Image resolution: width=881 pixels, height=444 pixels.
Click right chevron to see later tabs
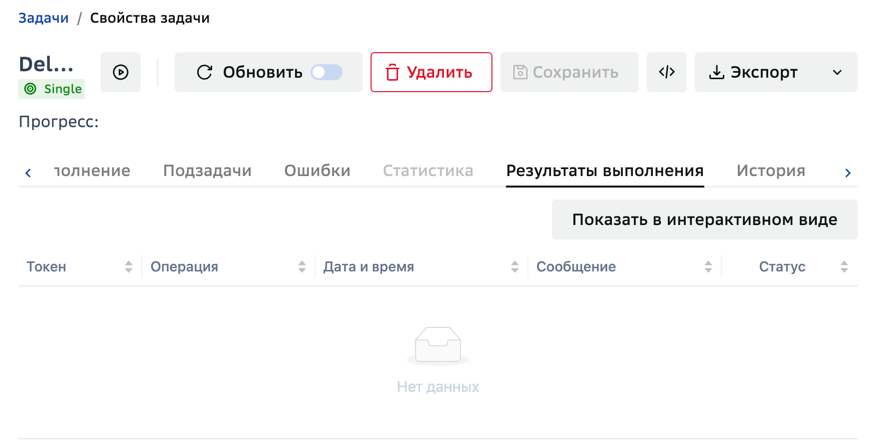tap(848, 173)
